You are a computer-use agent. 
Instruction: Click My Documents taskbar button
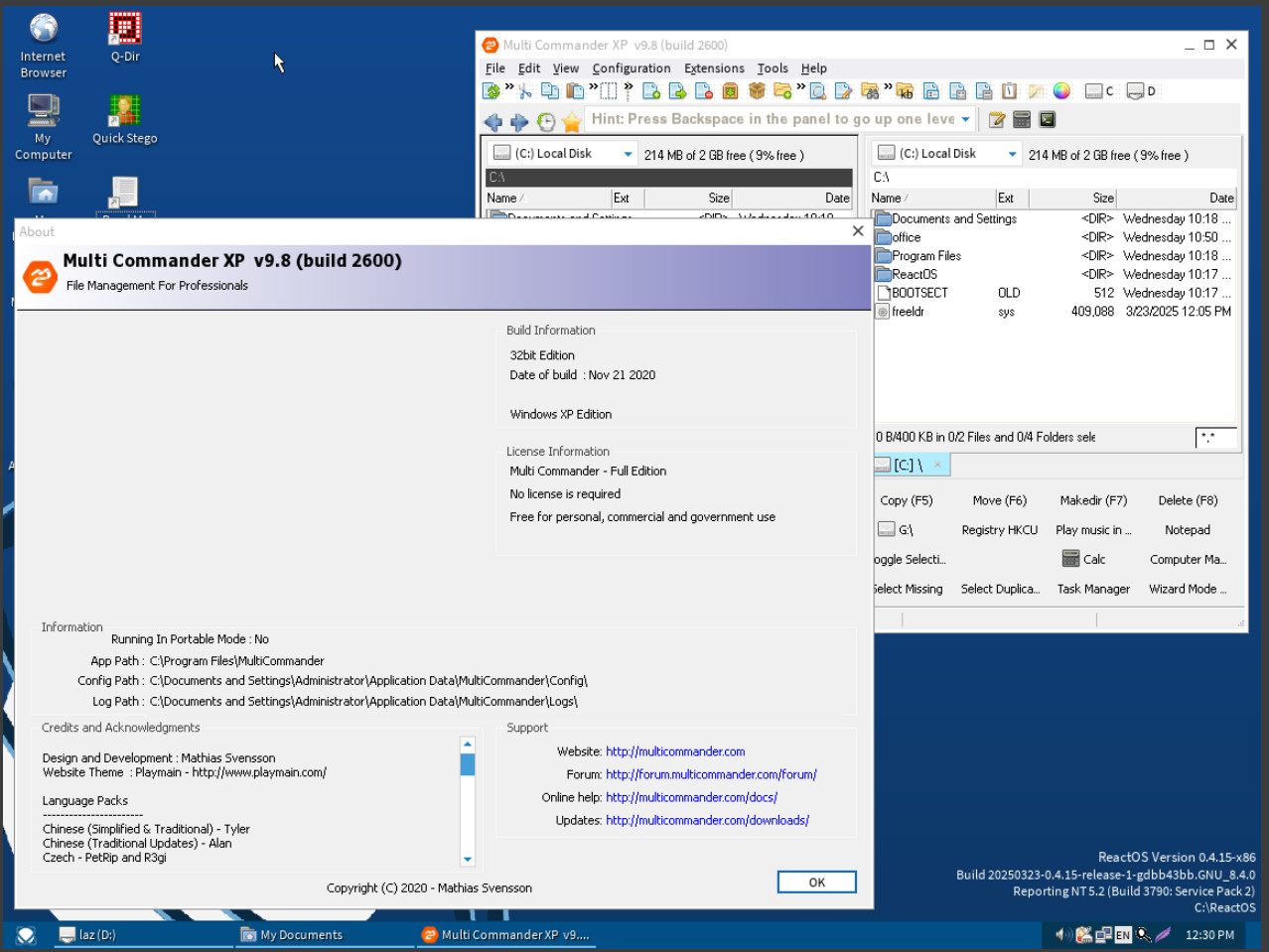tap(323, 935)
